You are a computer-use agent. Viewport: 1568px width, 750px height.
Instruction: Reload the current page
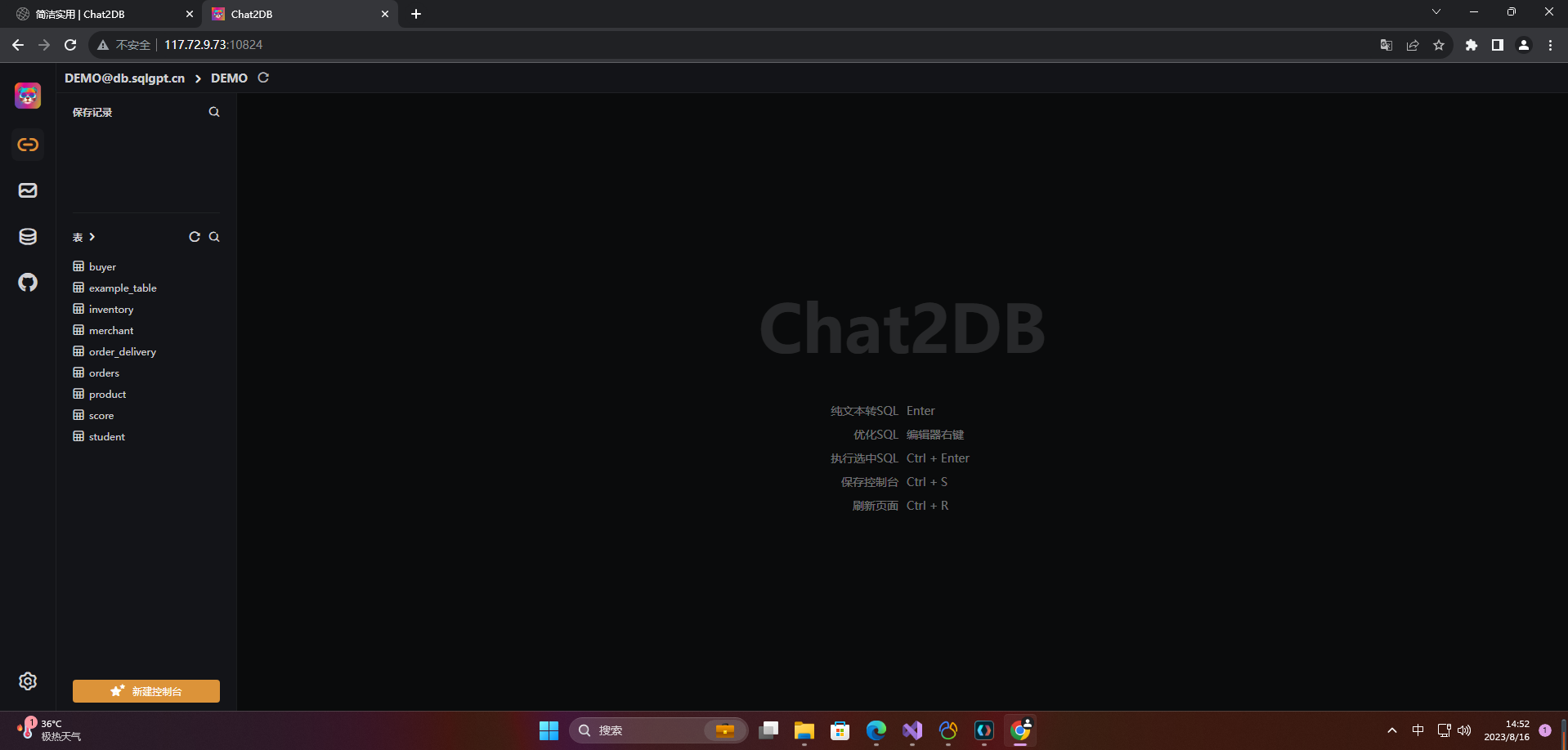(70, 45)
